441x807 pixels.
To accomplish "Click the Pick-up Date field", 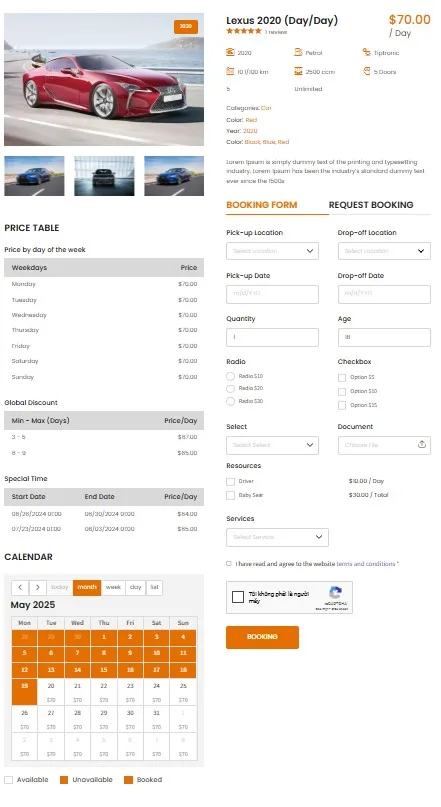I will click(272, 294).
